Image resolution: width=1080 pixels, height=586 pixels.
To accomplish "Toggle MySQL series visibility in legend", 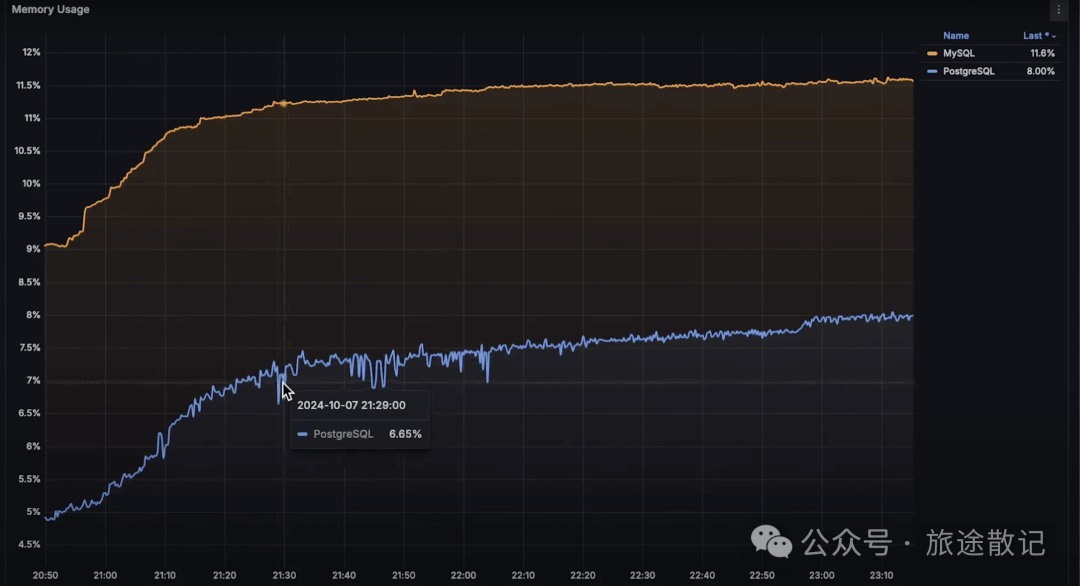I will [959, 54].
